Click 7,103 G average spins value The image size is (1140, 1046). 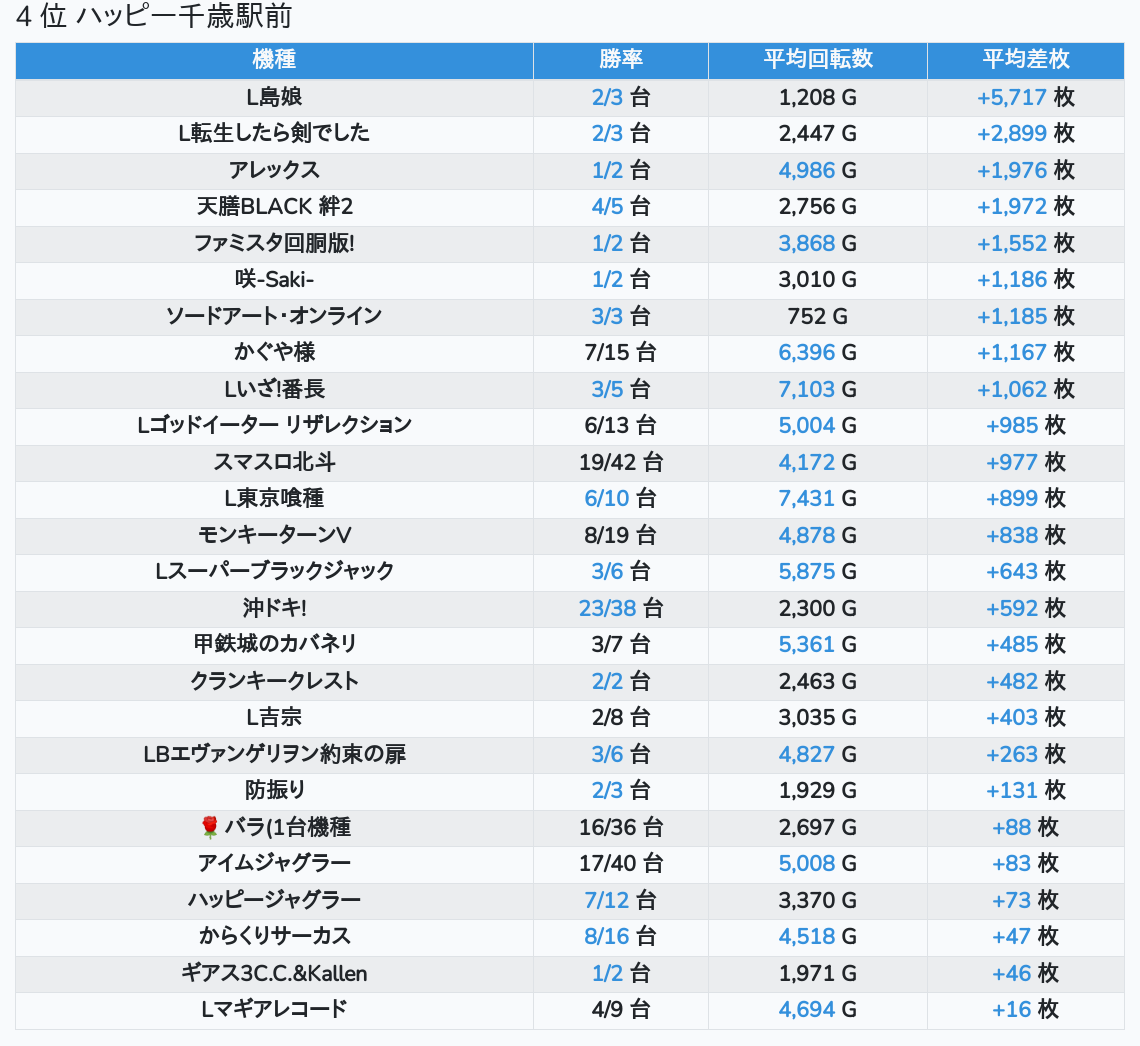(818, 390)
